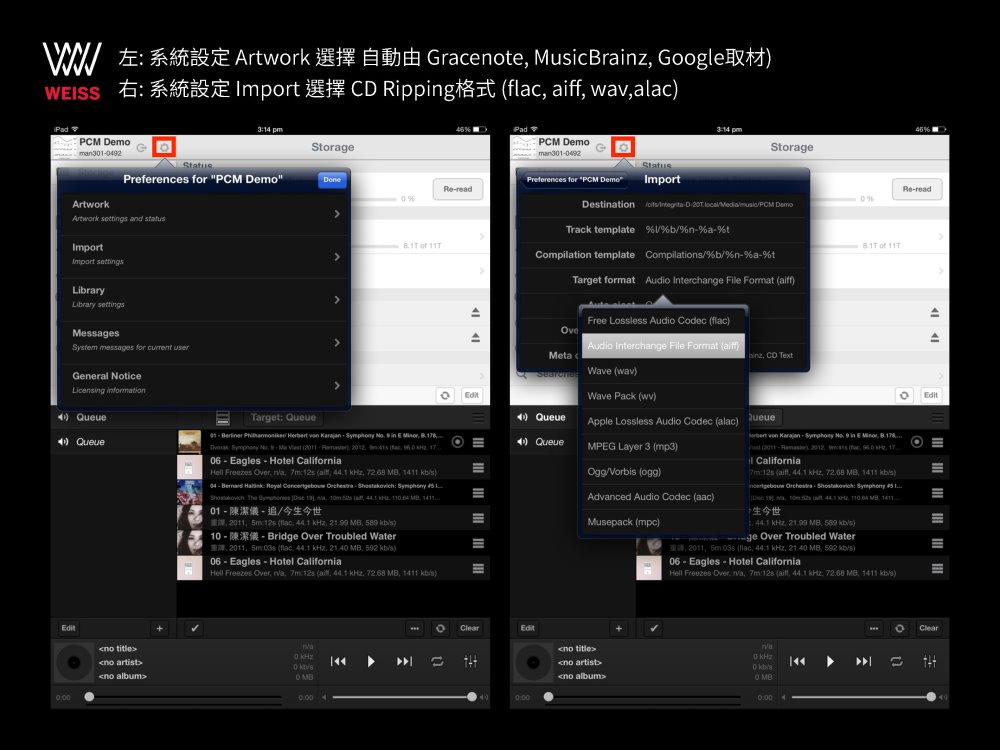This screenshot has height=750, width=1000.
Task: Click lower eject icon in left screenshot
Action: [475, 337]
